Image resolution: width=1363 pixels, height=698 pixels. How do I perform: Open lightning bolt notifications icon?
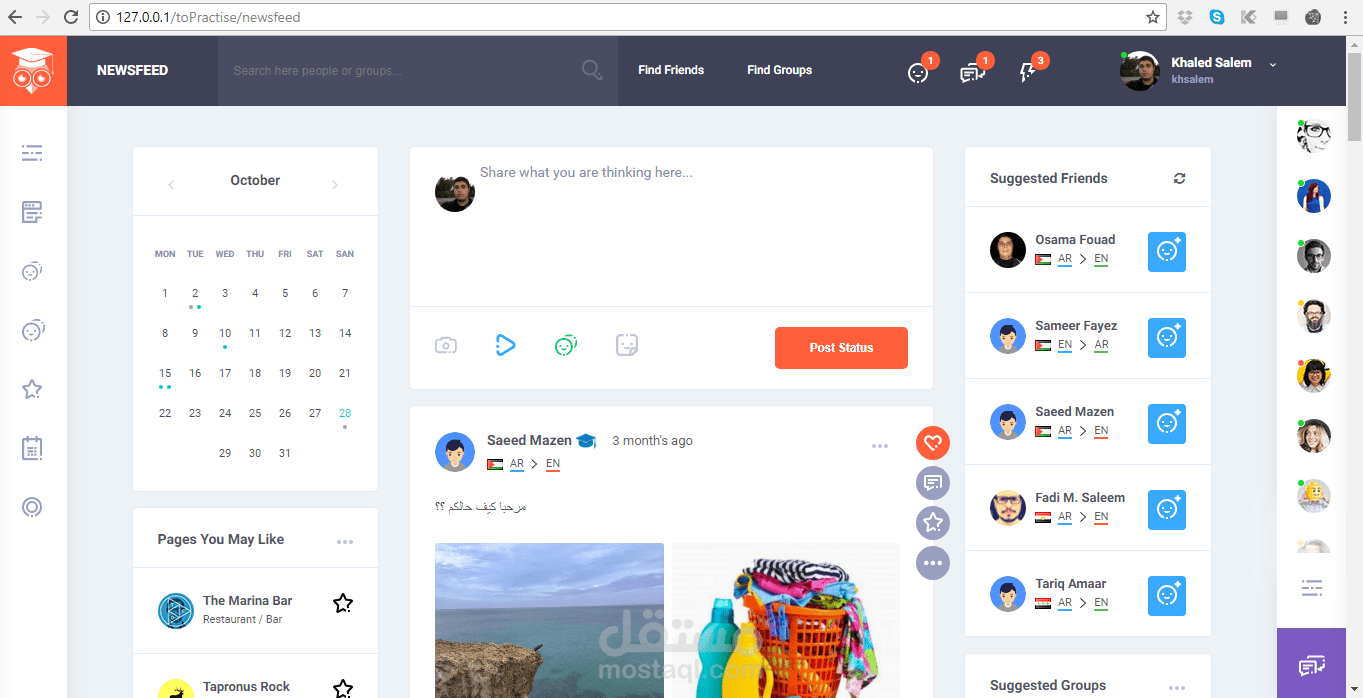pyautogui.click(x=1027, y=72)
